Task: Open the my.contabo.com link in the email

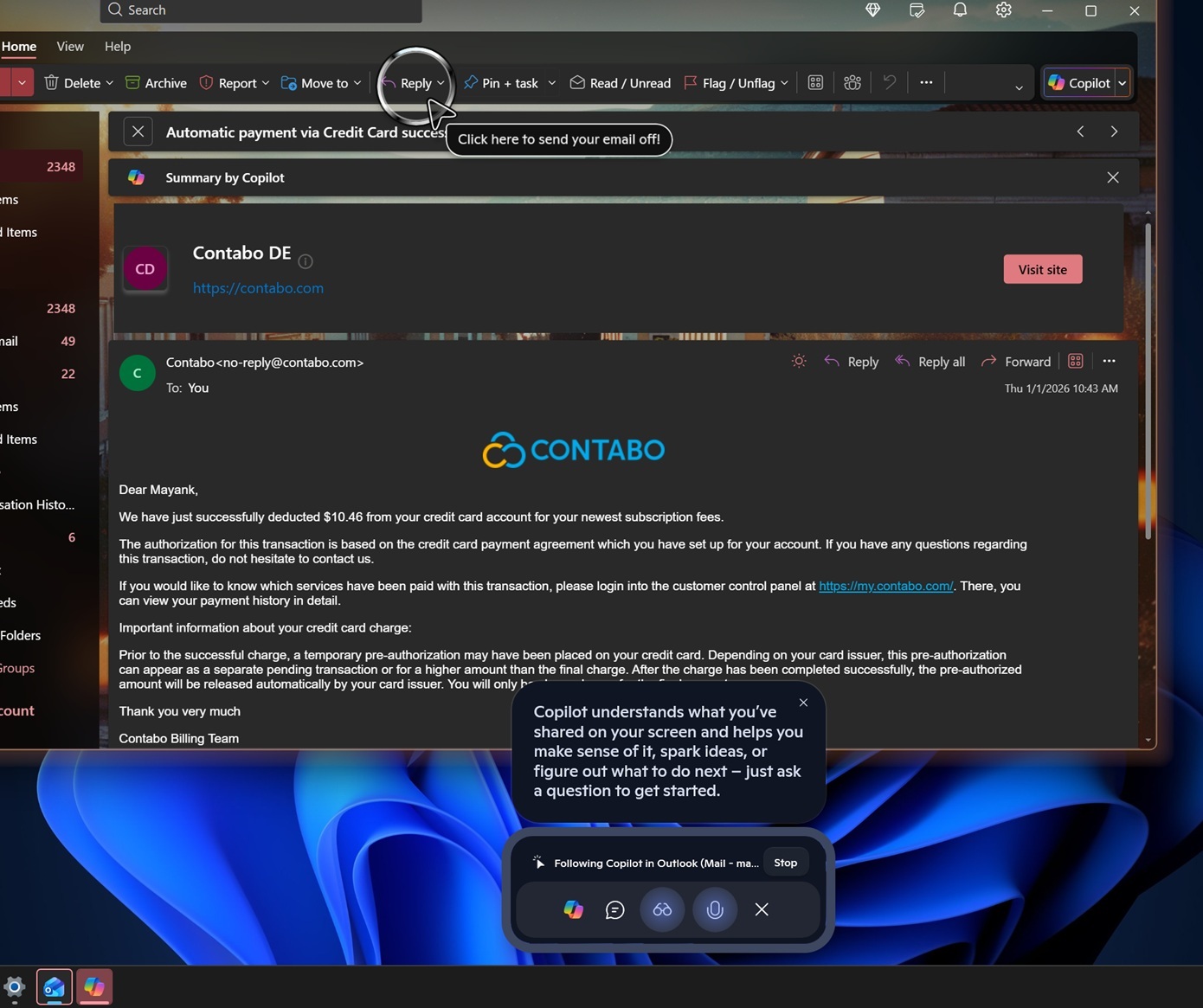Action: (x=885, y=586)
